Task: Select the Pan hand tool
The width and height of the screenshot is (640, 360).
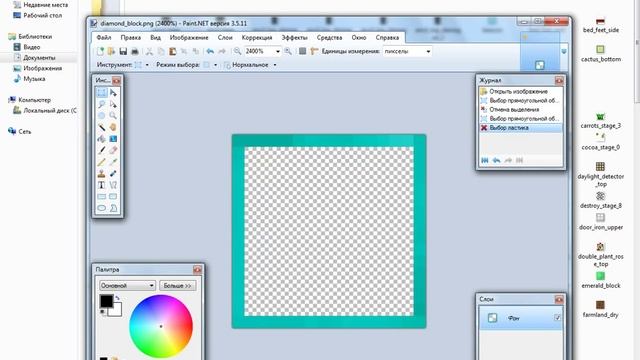Action: click(x=113, y=127)
